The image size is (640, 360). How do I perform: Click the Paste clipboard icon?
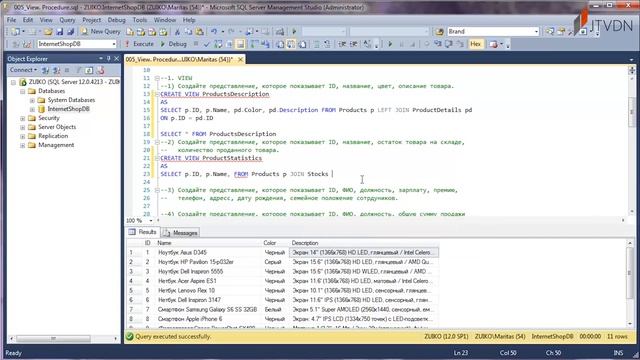(x=199, y=31)
